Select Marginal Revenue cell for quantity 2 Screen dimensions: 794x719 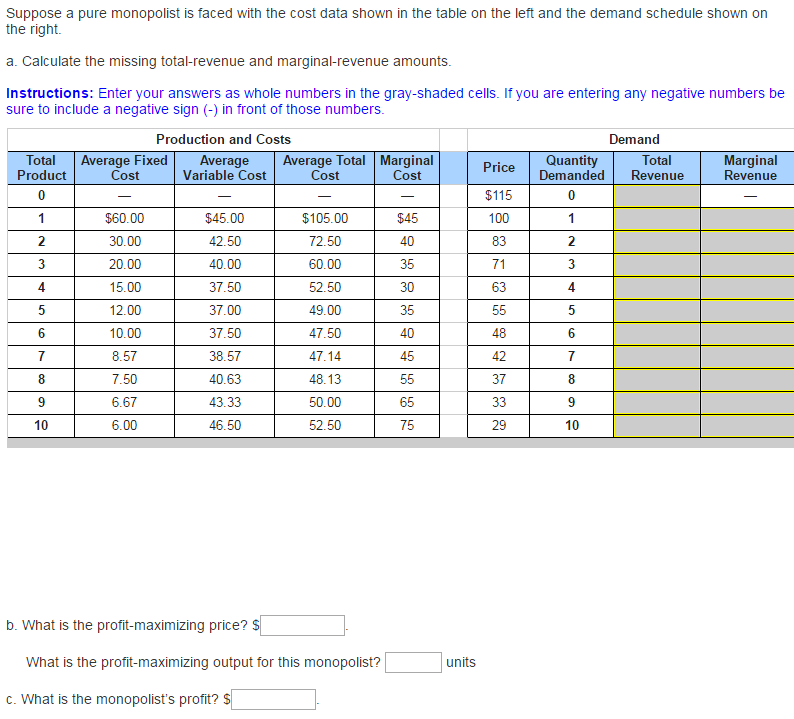(747, 242)
